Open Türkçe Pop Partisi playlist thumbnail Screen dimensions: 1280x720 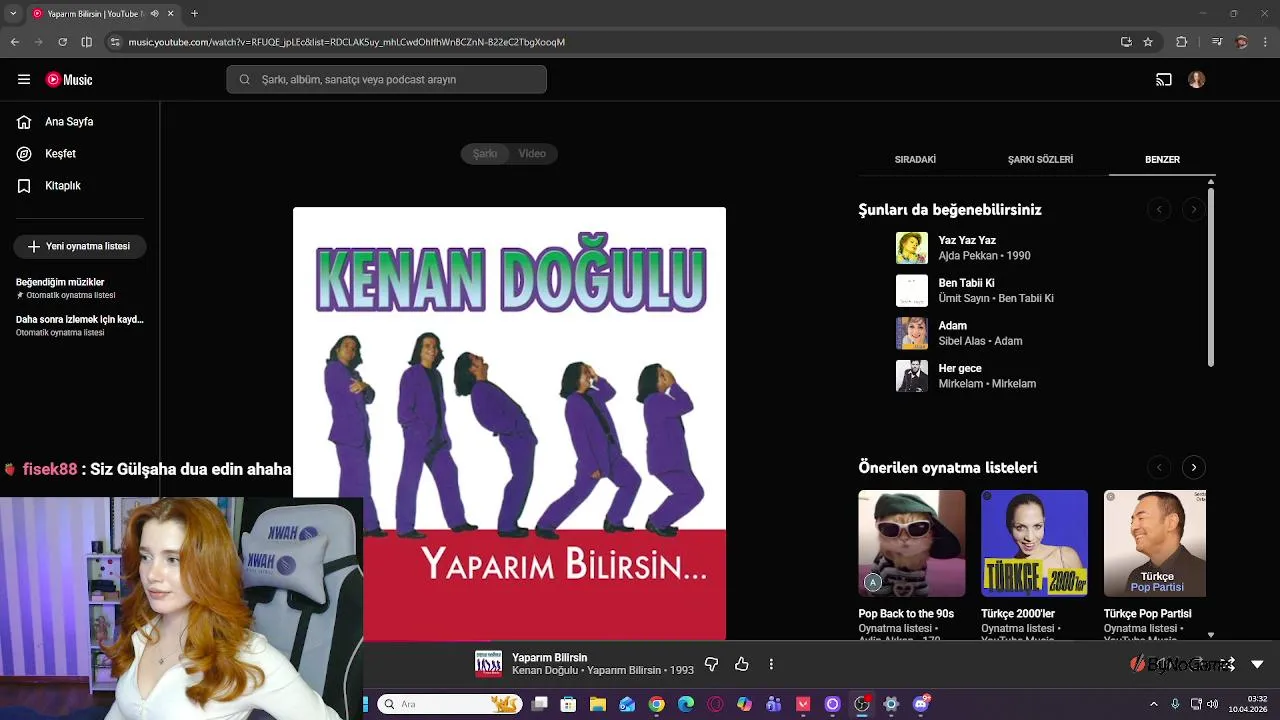(x=1155, y=543)
